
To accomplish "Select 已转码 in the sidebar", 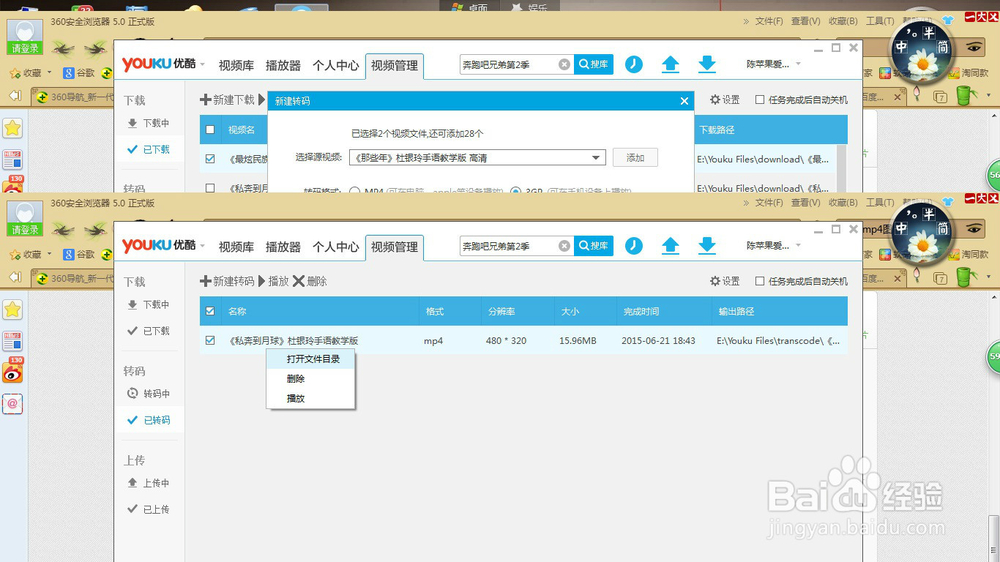I will (x=149, y=420).
